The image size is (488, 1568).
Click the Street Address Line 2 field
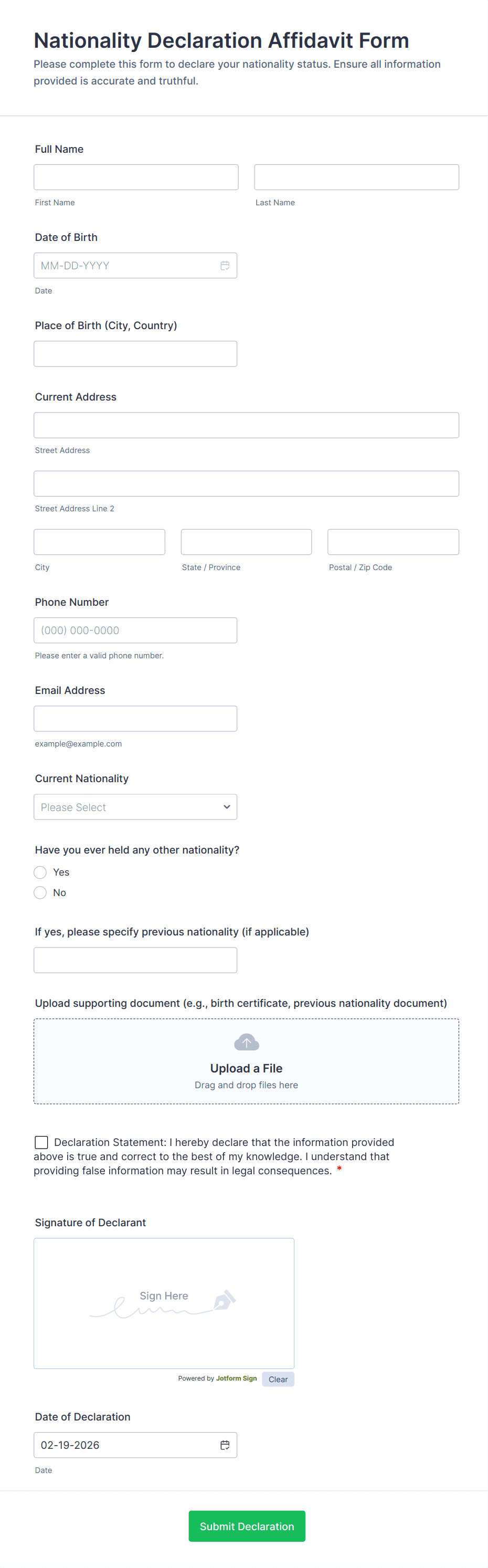click(246, 483)
